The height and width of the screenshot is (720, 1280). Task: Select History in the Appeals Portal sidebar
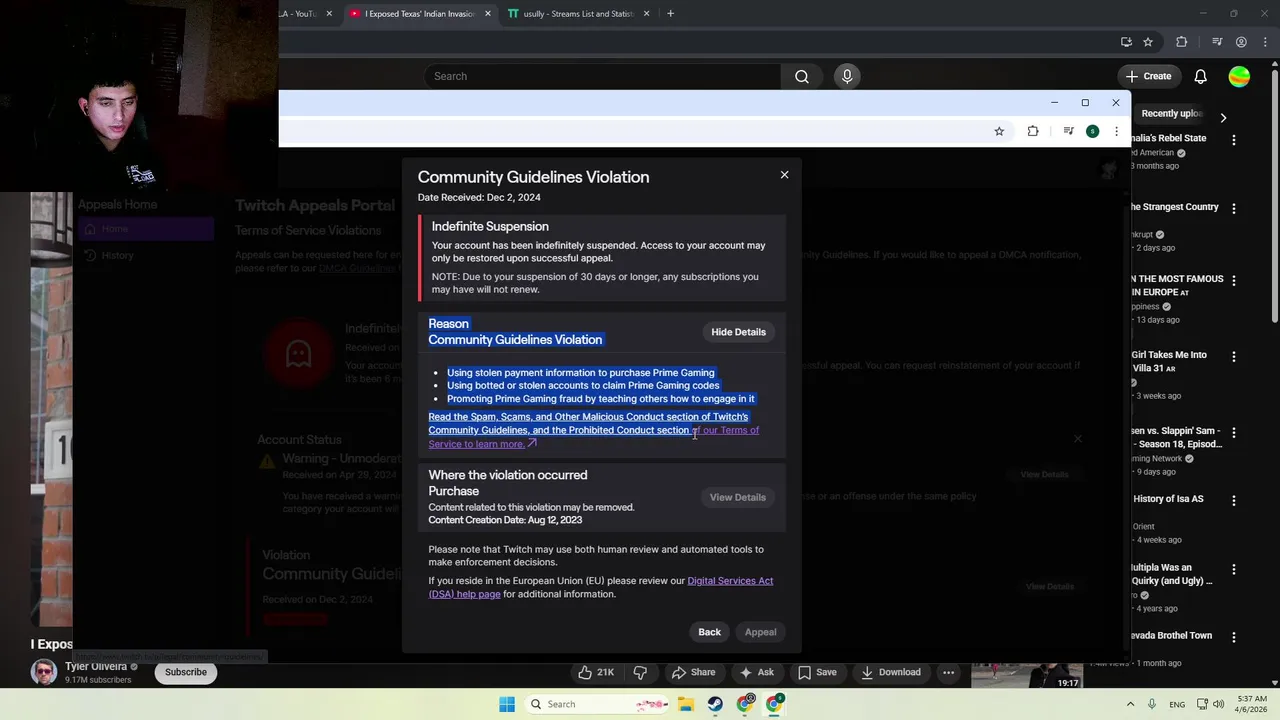coord(145,255)
